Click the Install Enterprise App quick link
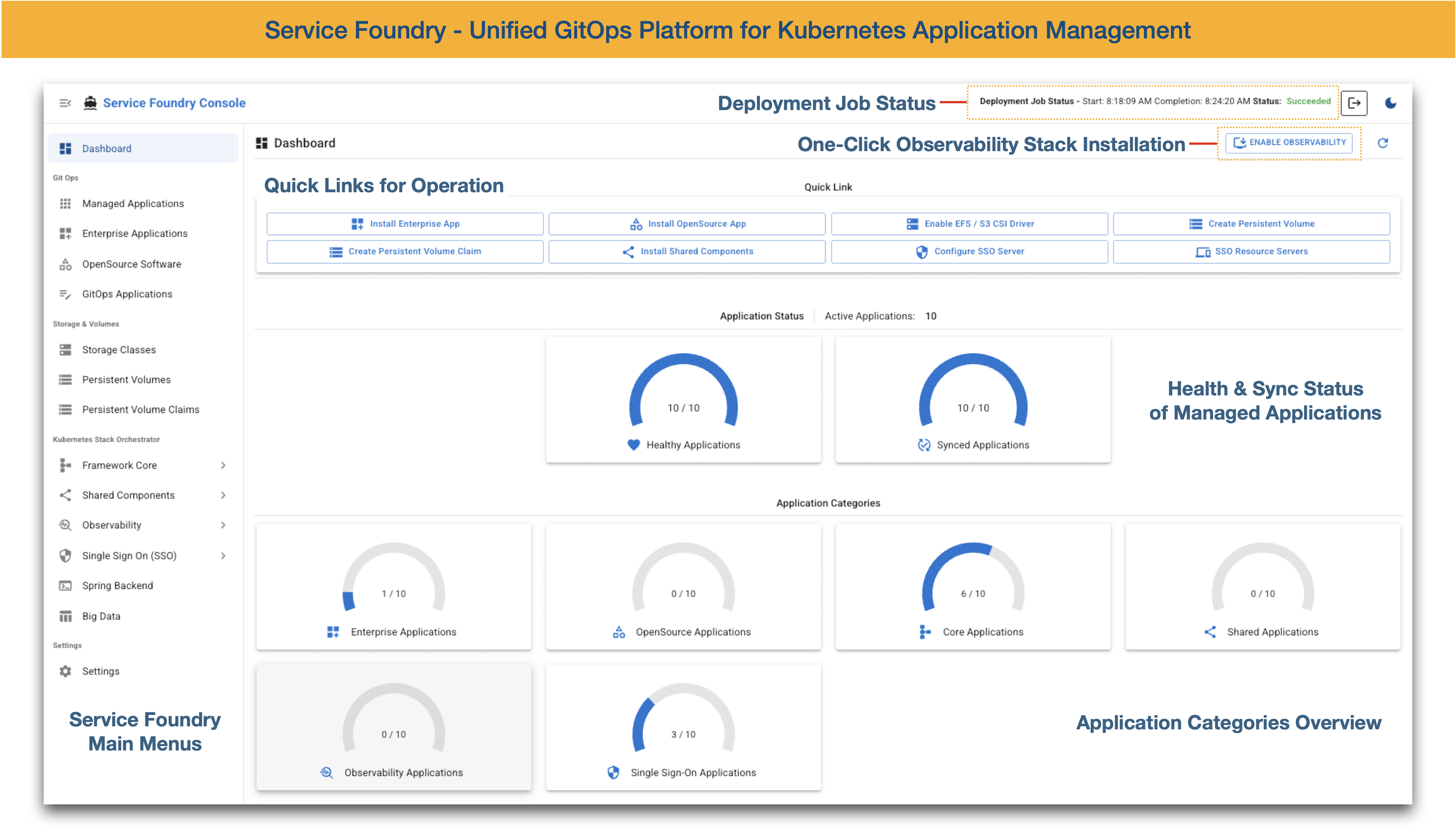The height and width of the screenshot is (827, 1456). (x=404, y=223)
